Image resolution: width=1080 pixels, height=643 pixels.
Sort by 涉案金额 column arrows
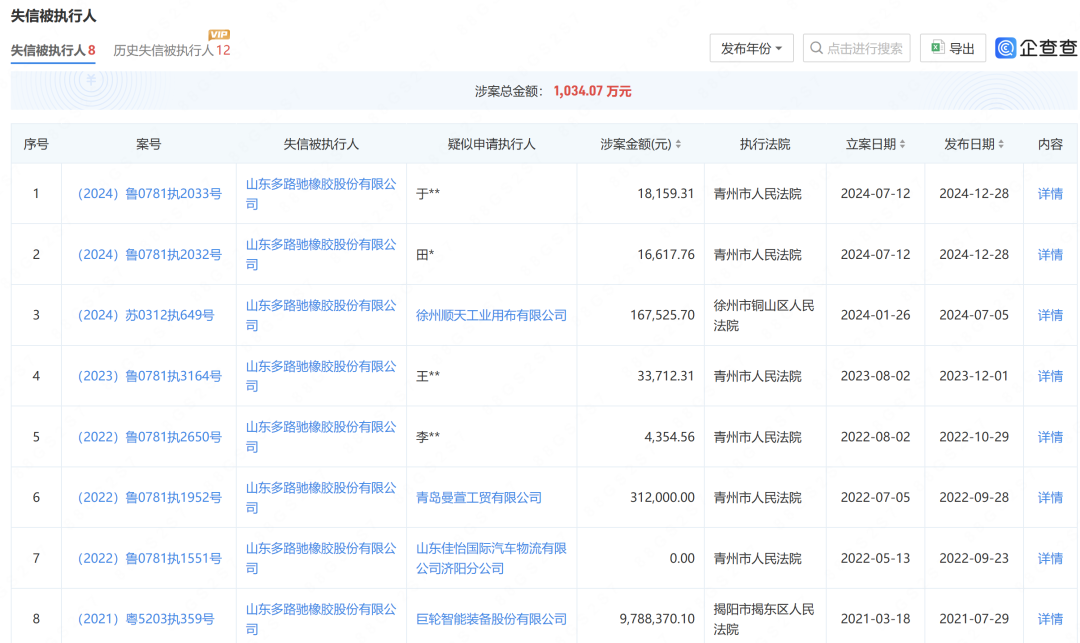point(679,145)
